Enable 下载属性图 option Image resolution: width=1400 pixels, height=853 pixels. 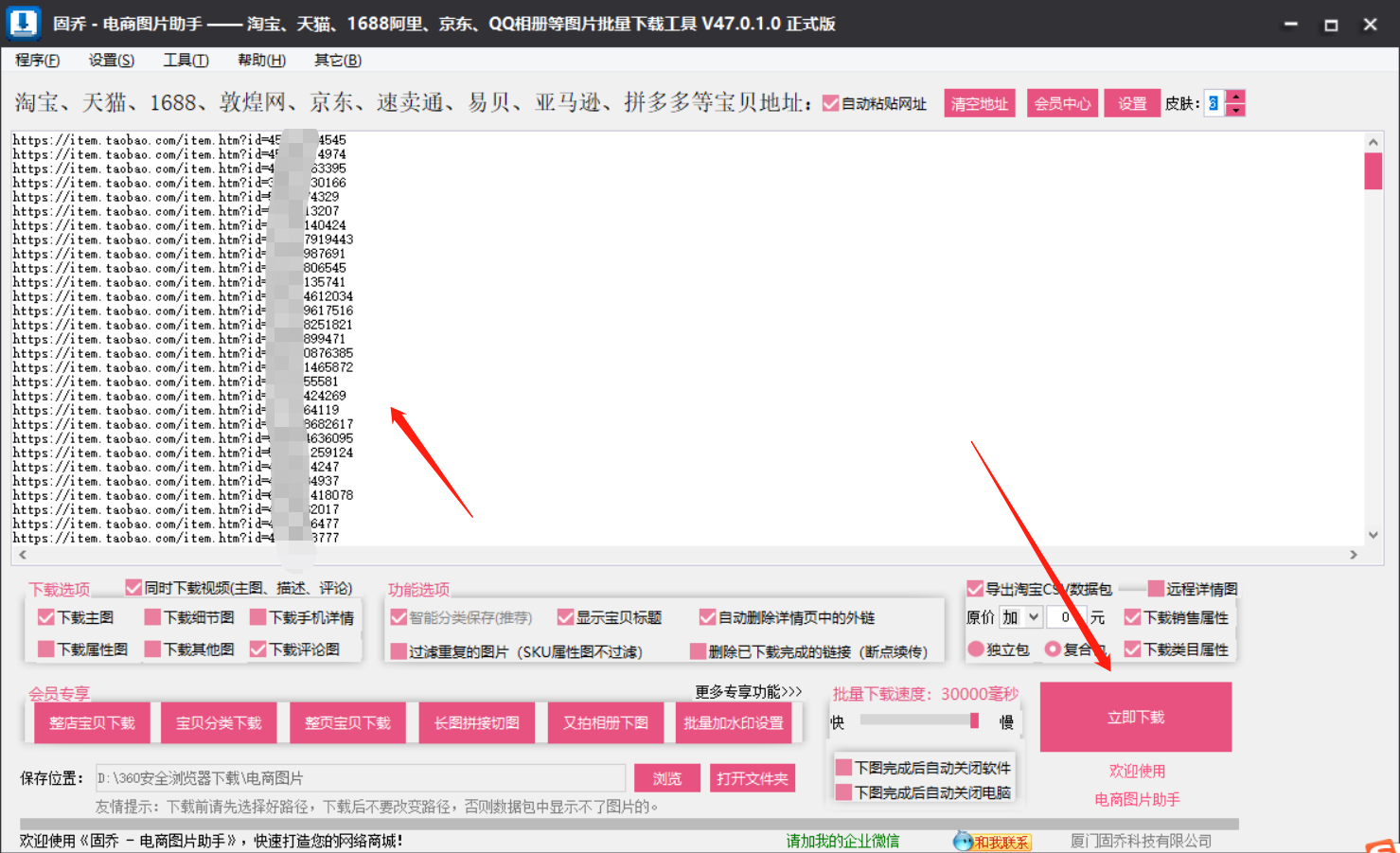tap(45, 649)
